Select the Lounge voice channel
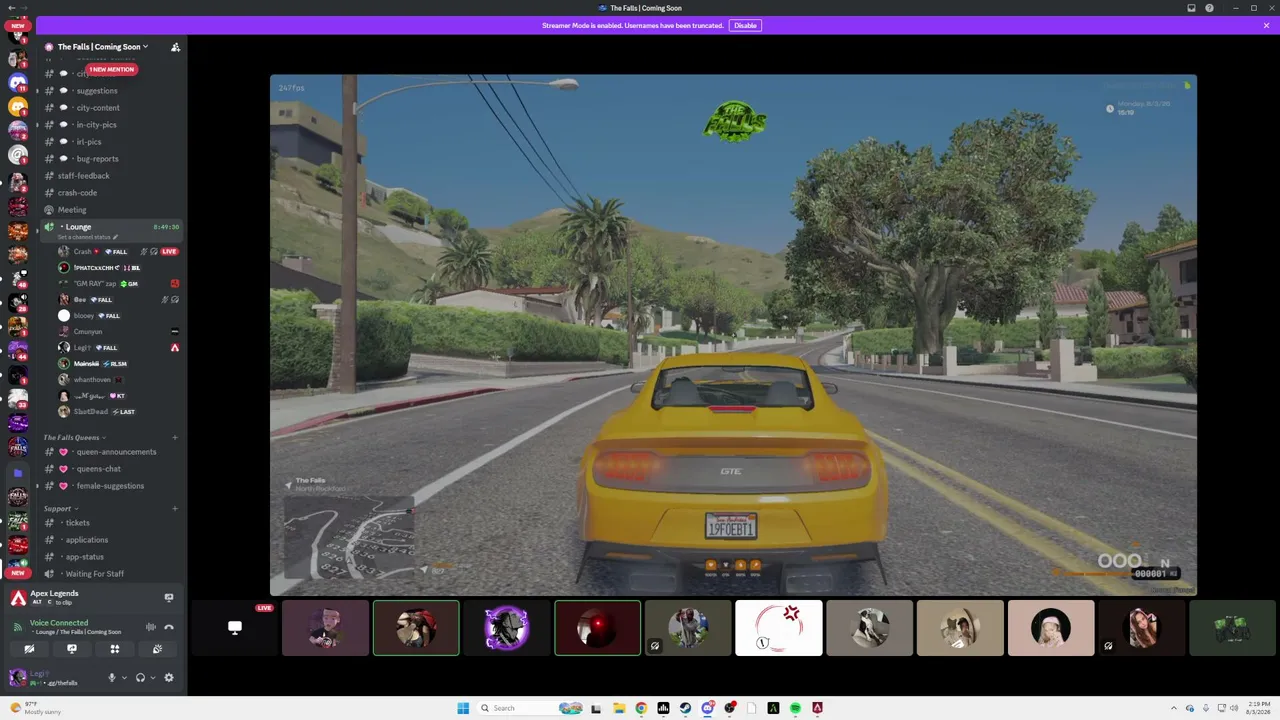 click(x=78, y=227)
